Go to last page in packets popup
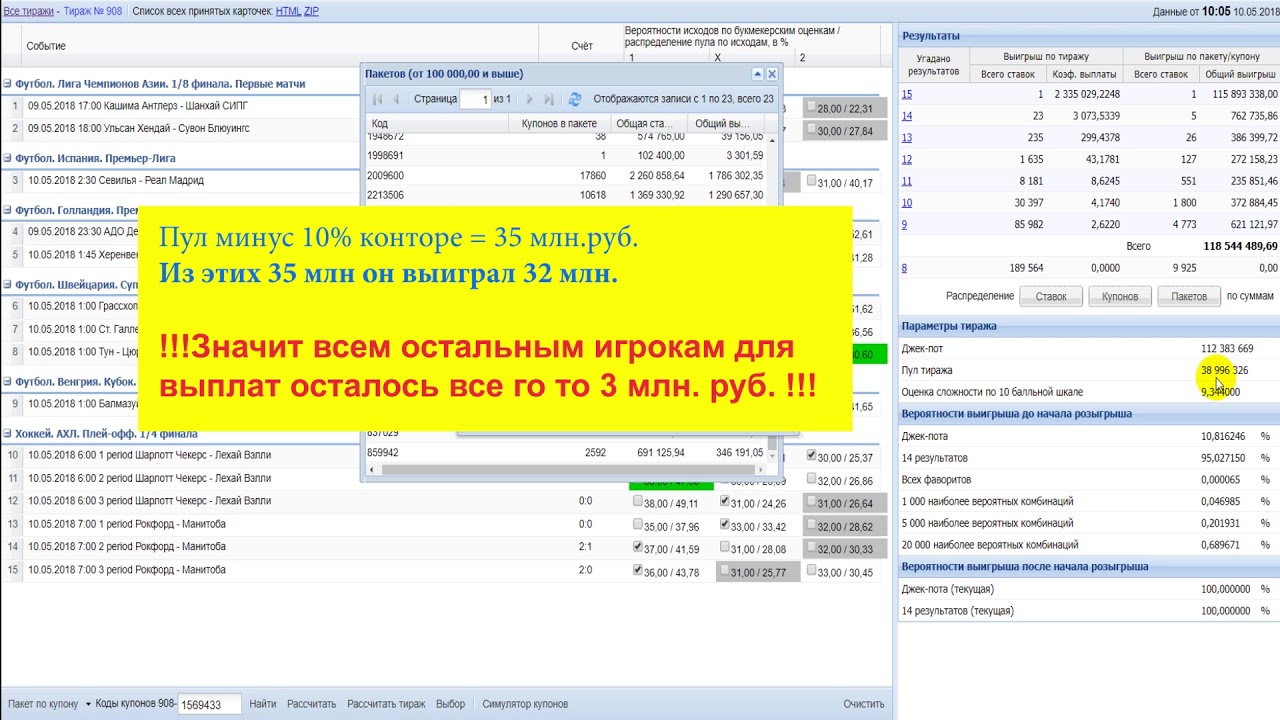Viewport: 1280px width, 720px height. tap(549, 99)
